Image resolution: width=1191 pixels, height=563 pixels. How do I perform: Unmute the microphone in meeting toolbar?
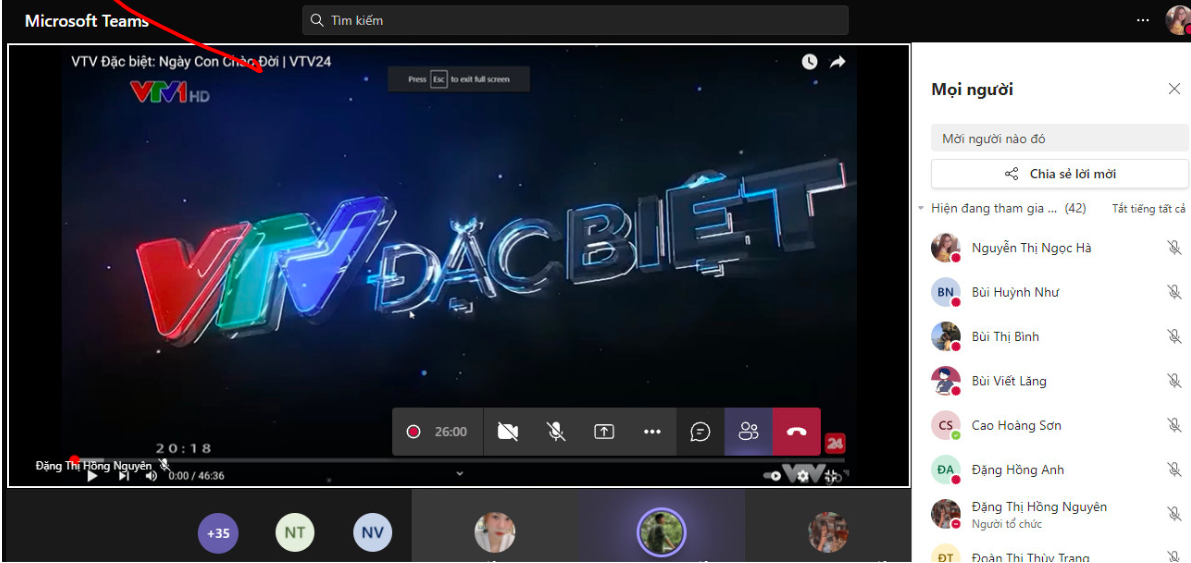click(556, 432)
